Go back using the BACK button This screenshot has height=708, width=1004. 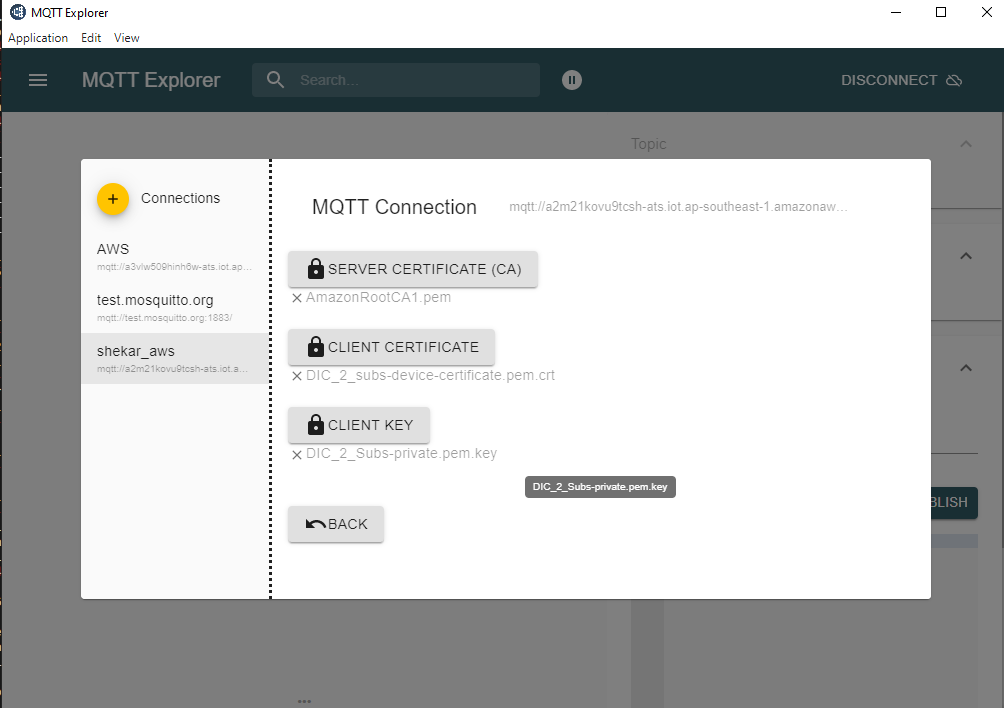(335, 523)
